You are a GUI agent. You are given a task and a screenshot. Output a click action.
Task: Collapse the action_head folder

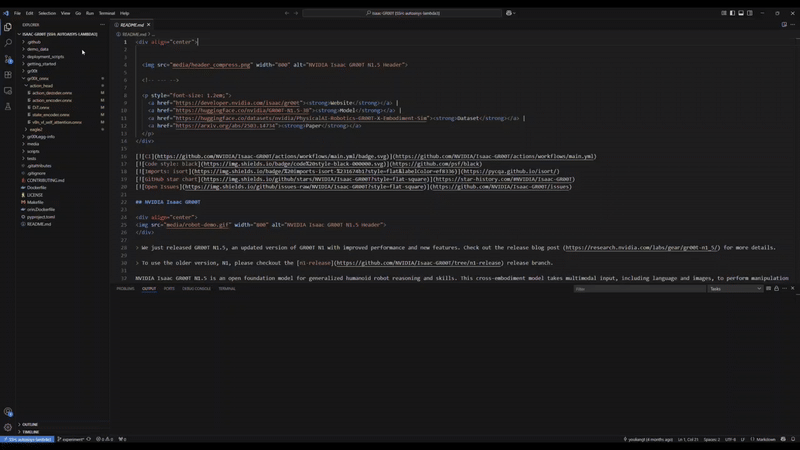pyautogui.click(x=41, y=86)
